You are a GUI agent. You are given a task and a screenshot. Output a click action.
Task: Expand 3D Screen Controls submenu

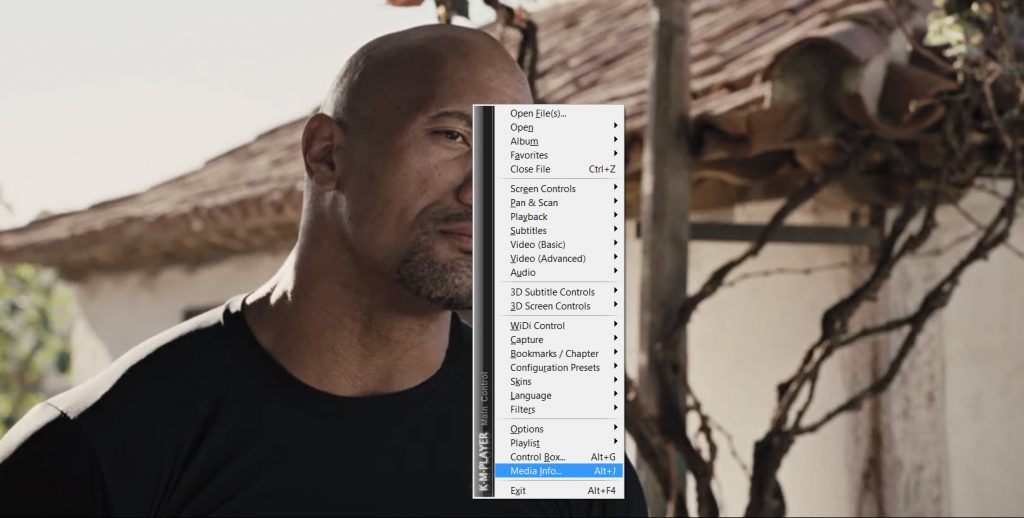tap(550, 306)
